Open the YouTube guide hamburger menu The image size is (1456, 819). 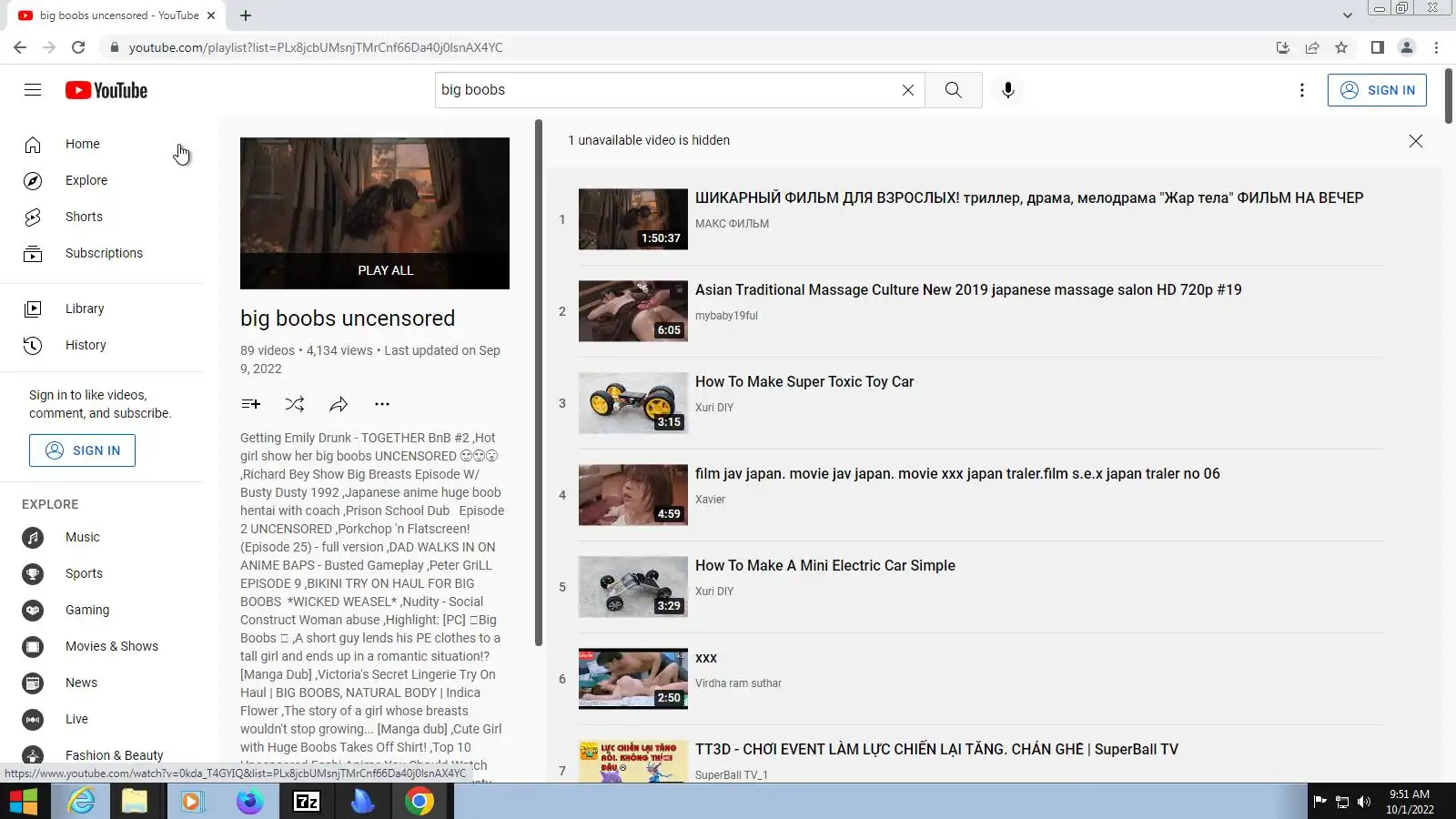pyautogui.click(x=33, y=90)
